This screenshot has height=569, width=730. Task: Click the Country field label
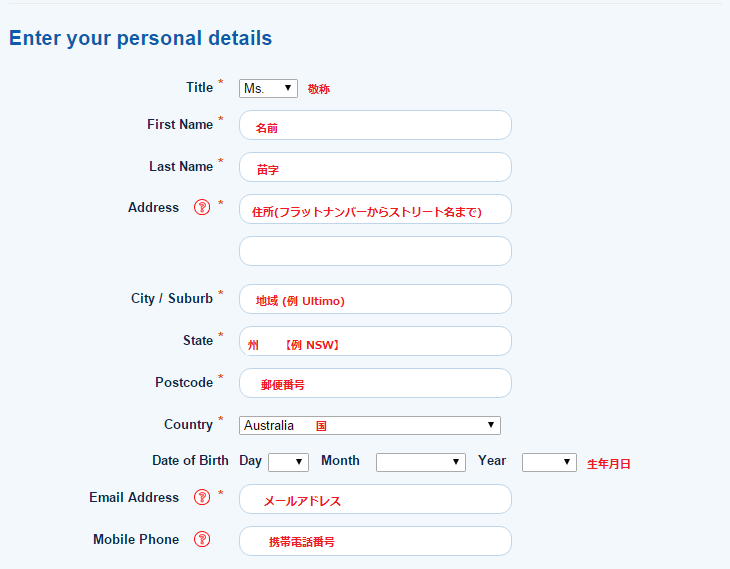[188, 425]
